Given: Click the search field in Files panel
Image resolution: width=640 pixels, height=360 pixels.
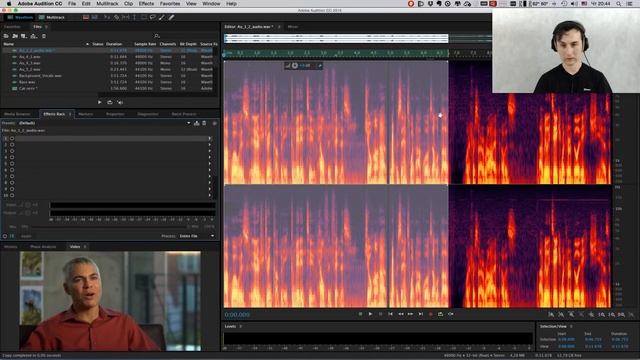Looking at the screenshot, I should click(x=184, y=36).
